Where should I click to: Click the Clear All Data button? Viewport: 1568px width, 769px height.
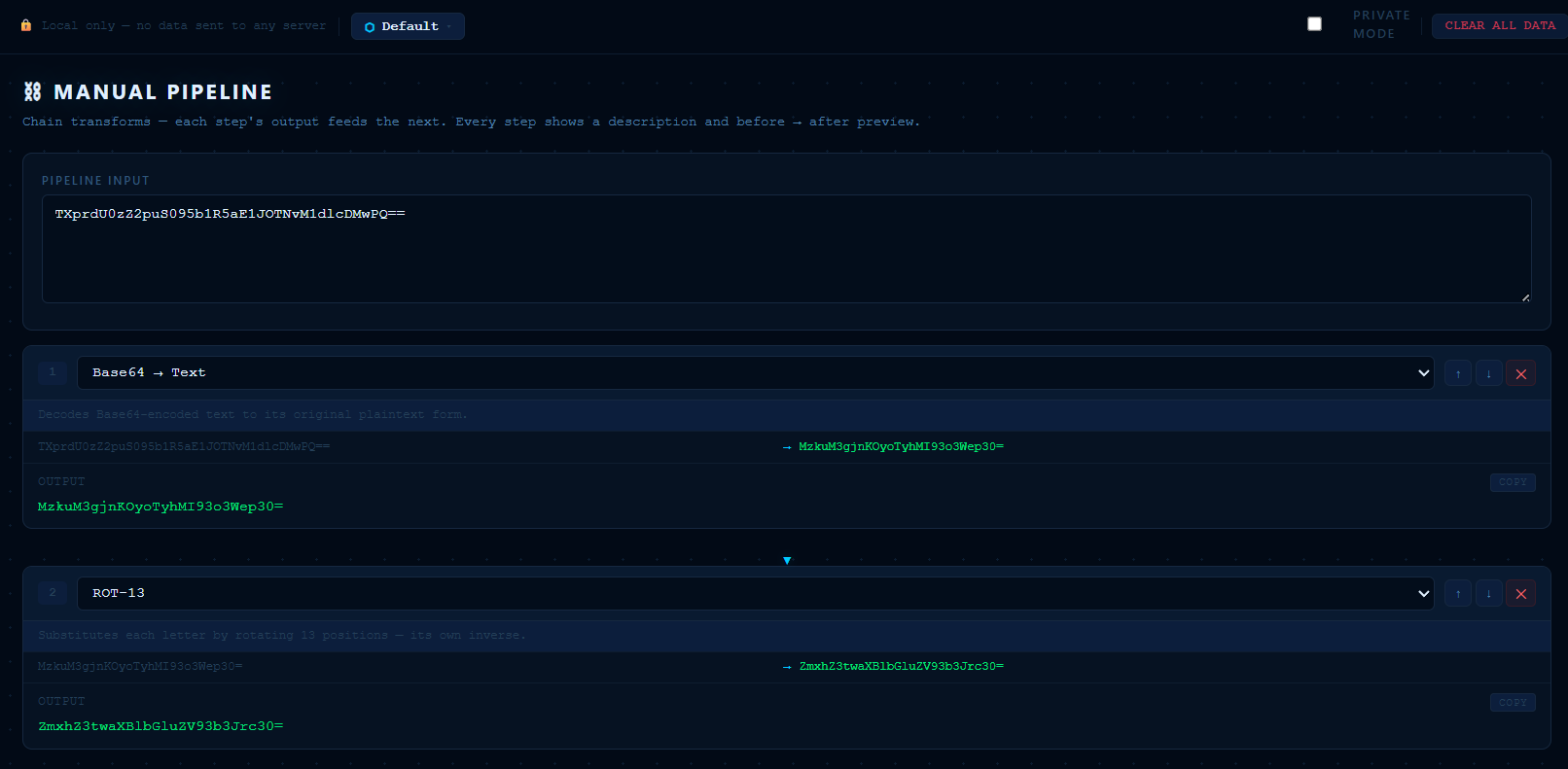1499,25
